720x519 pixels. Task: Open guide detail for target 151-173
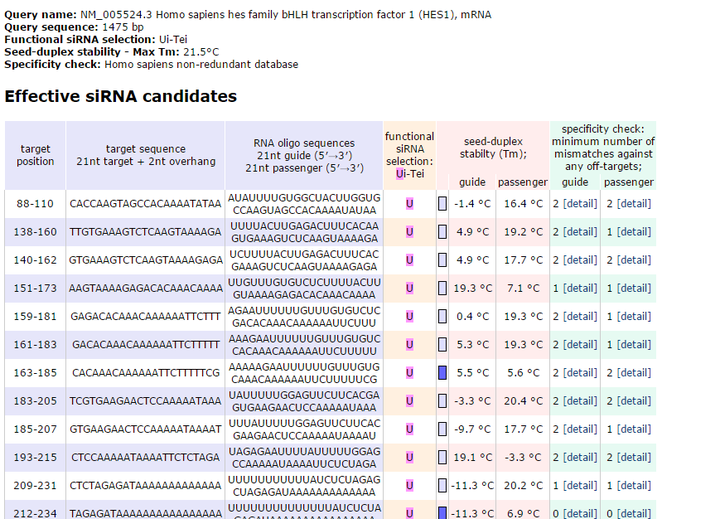coord(581,288)
